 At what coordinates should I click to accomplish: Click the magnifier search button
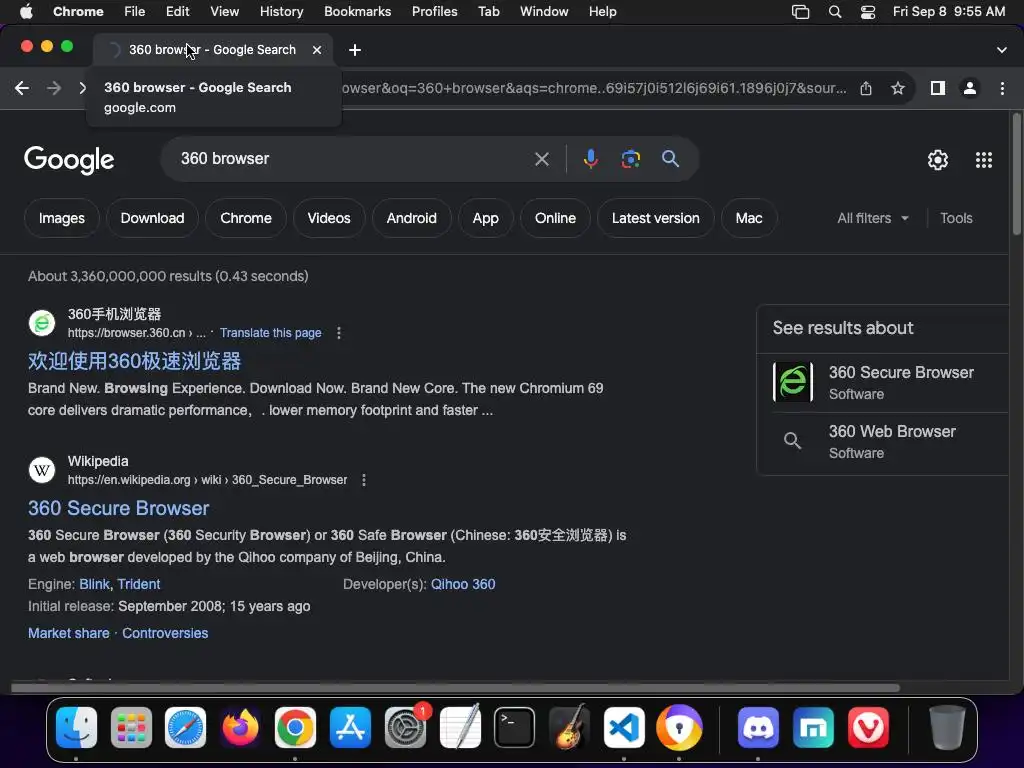tap(670, 159)
